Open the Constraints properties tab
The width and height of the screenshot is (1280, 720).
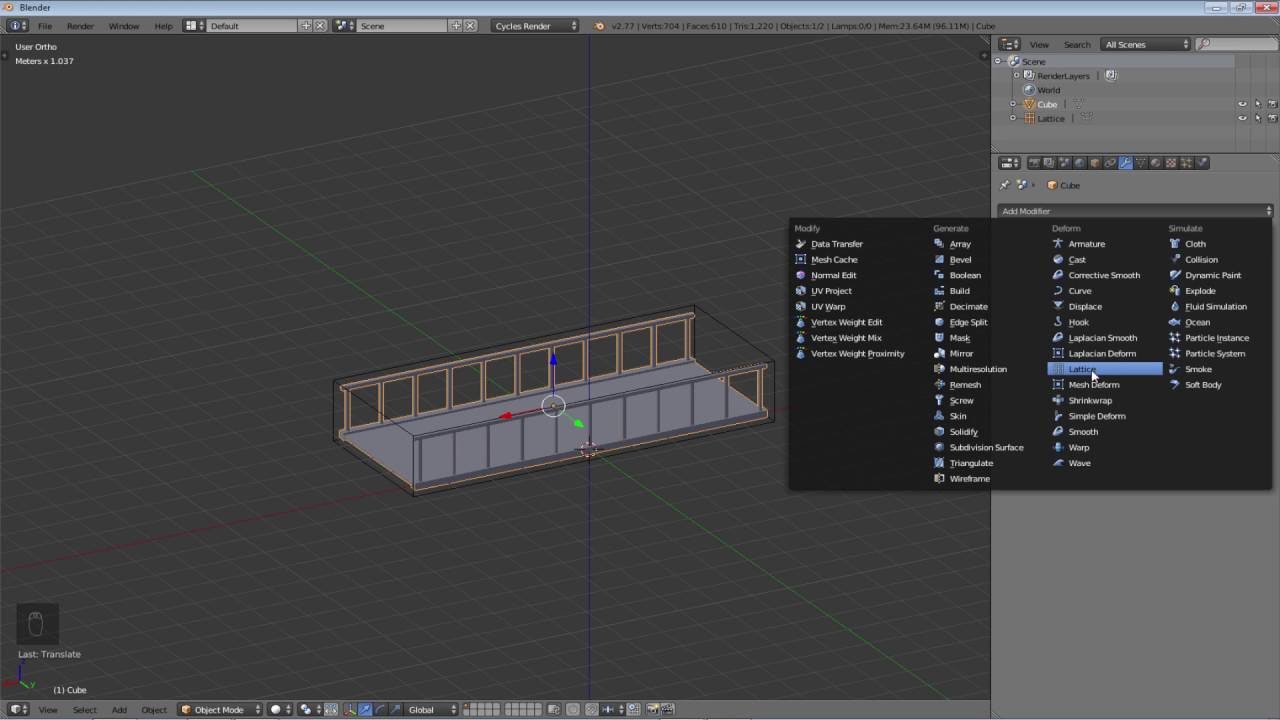coord(1110,163)
